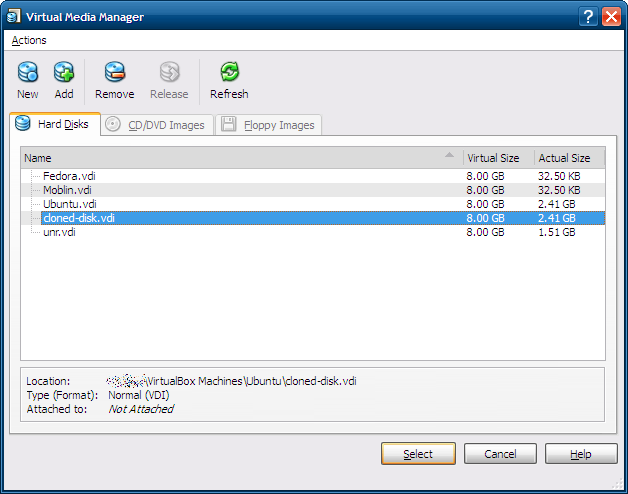Click the Select button
Screen dimensions: 628x494
click(x=418, y=454)
